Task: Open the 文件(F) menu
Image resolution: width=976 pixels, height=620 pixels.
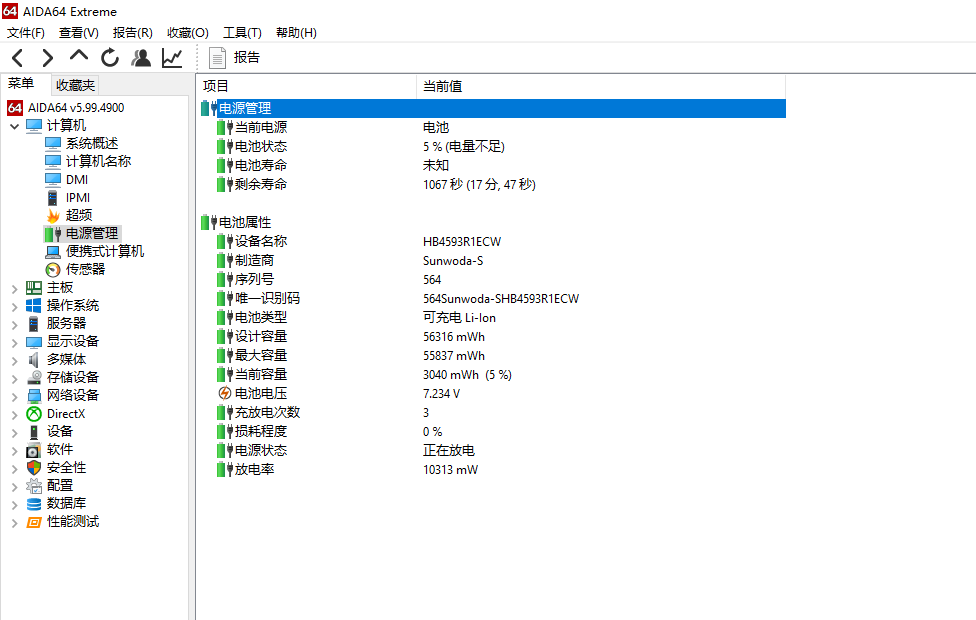Action: (26, 32)
